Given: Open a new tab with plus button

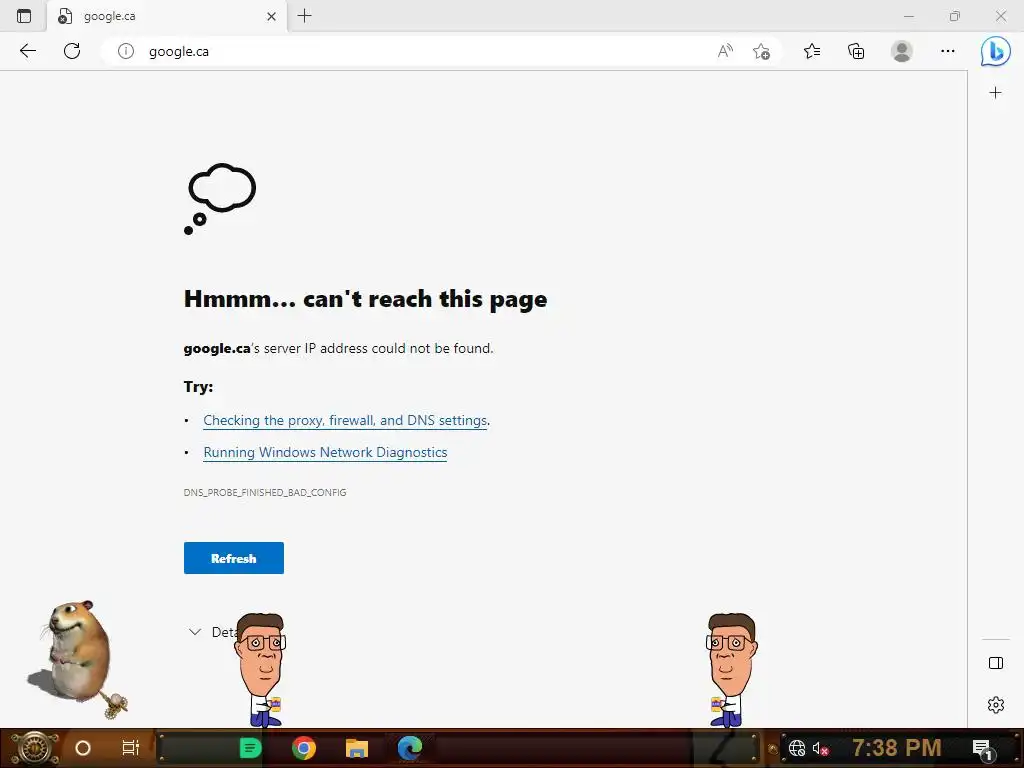Looking at the screenshot, I should point(304,16).
